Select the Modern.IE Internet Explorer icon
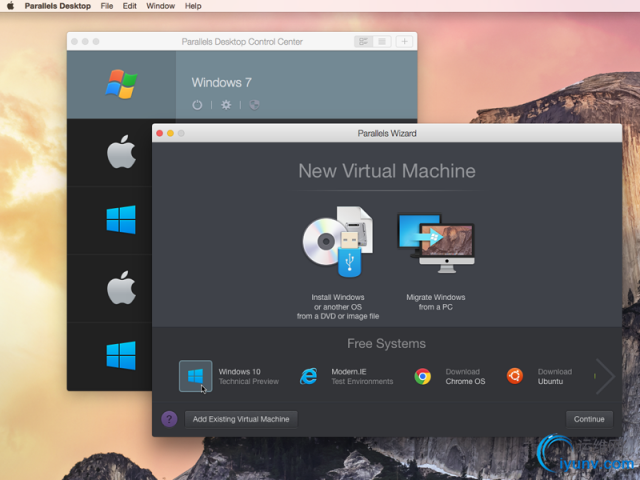640x480 pixels. [309, 376]
